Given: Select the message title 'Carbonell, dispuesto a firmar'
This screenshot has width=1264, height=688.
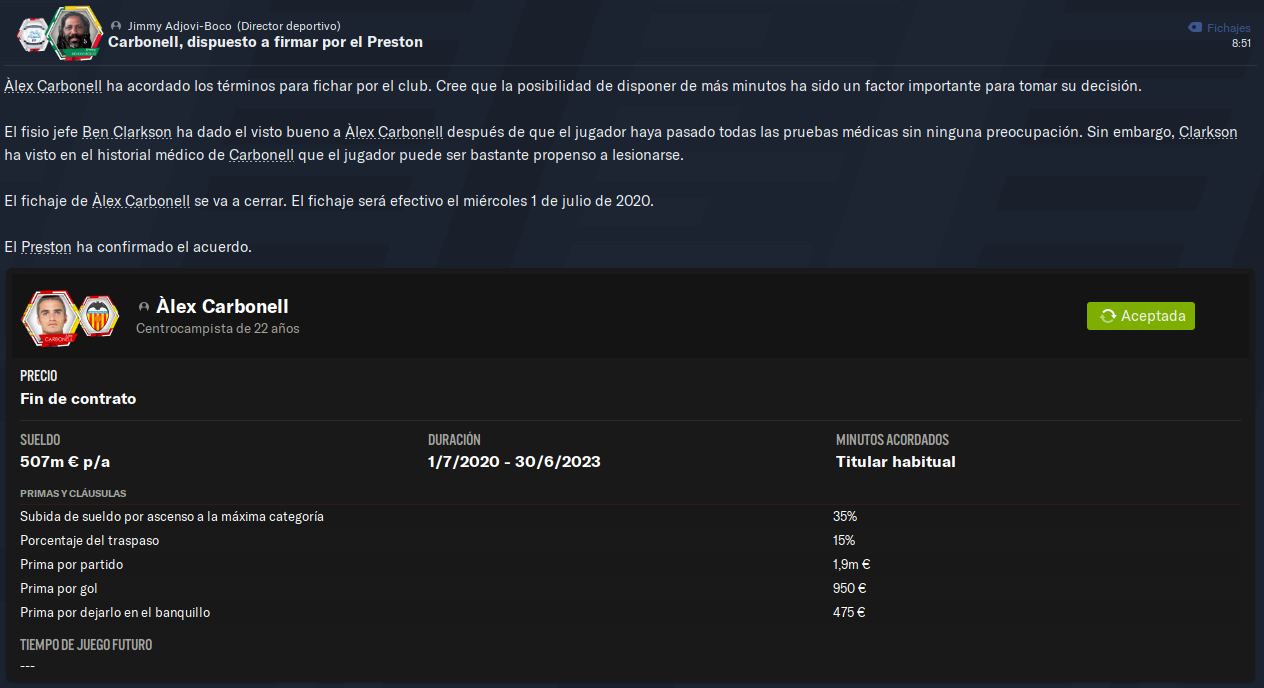Looking at the screenshot, I should (x=265, y=42).
